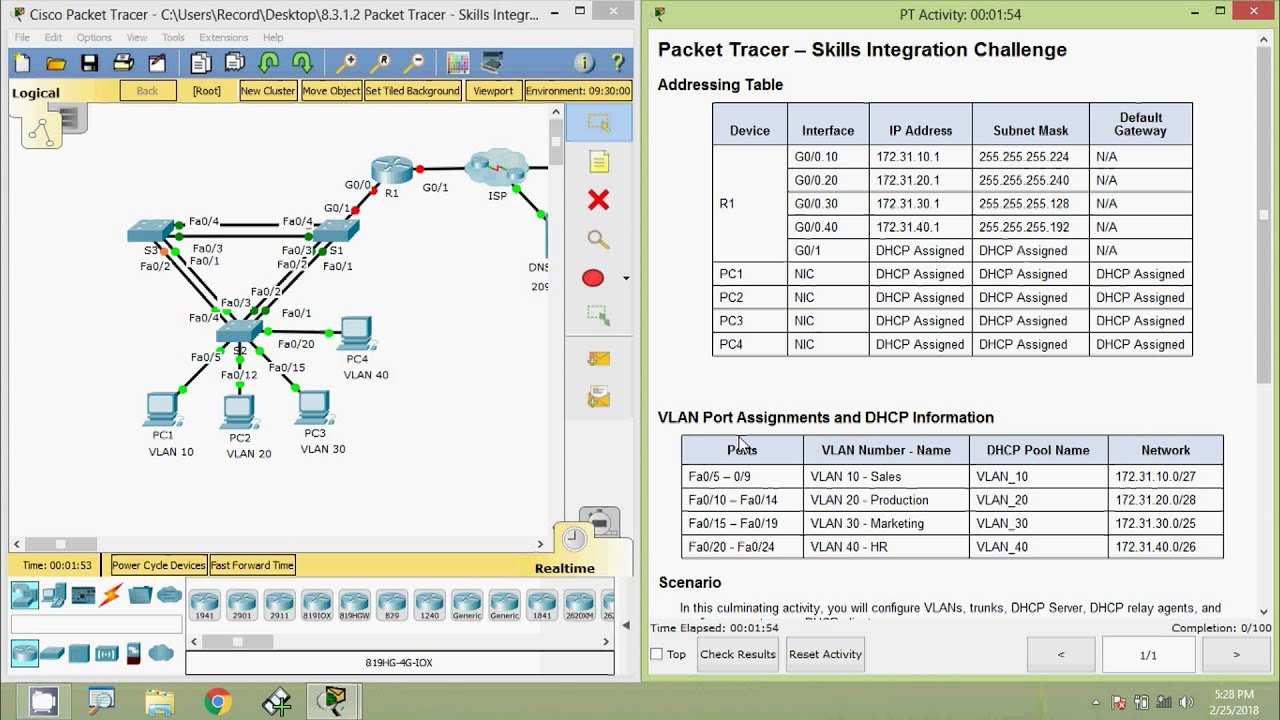Open the Tools menu

pos(173,37)
